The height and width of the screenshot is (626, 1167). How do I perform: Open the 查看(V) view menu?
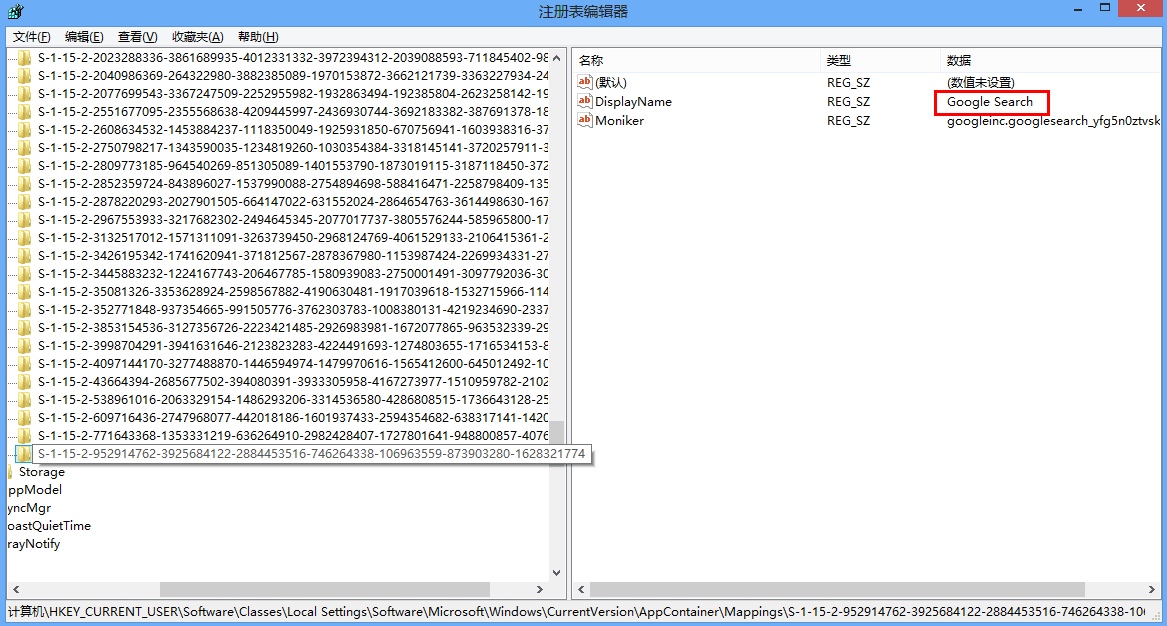pyautogui.click(x=137, y=37)
